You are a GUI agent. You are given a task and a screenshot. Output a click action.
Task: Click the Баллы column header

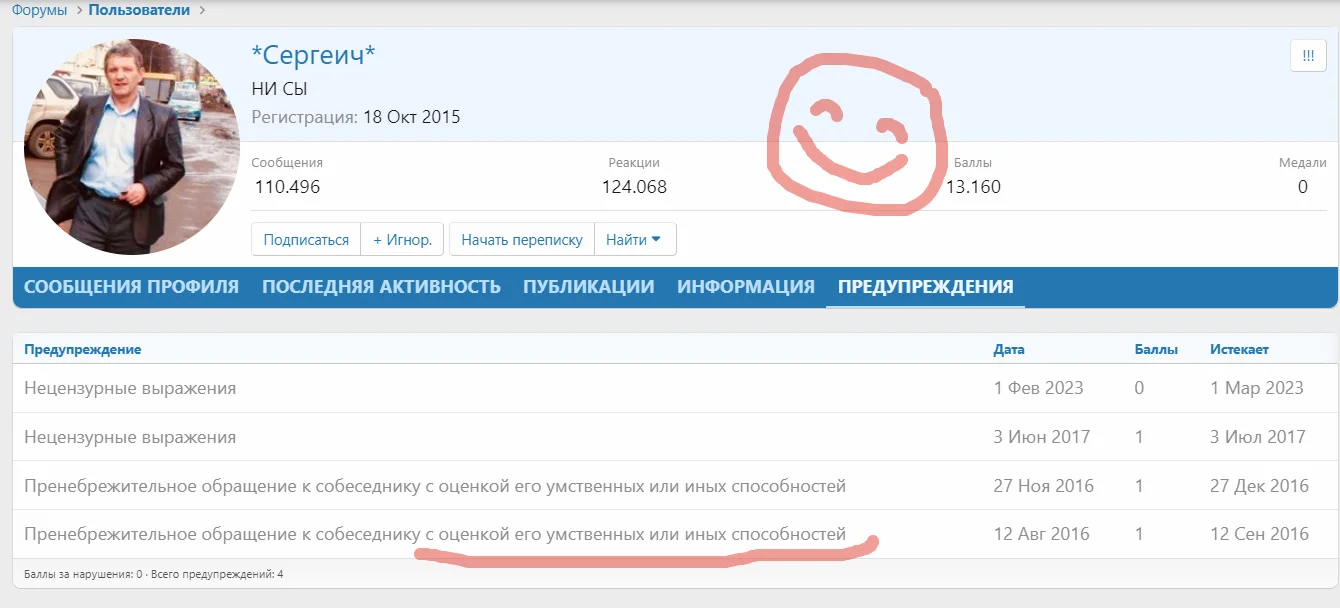(1156, 349)
